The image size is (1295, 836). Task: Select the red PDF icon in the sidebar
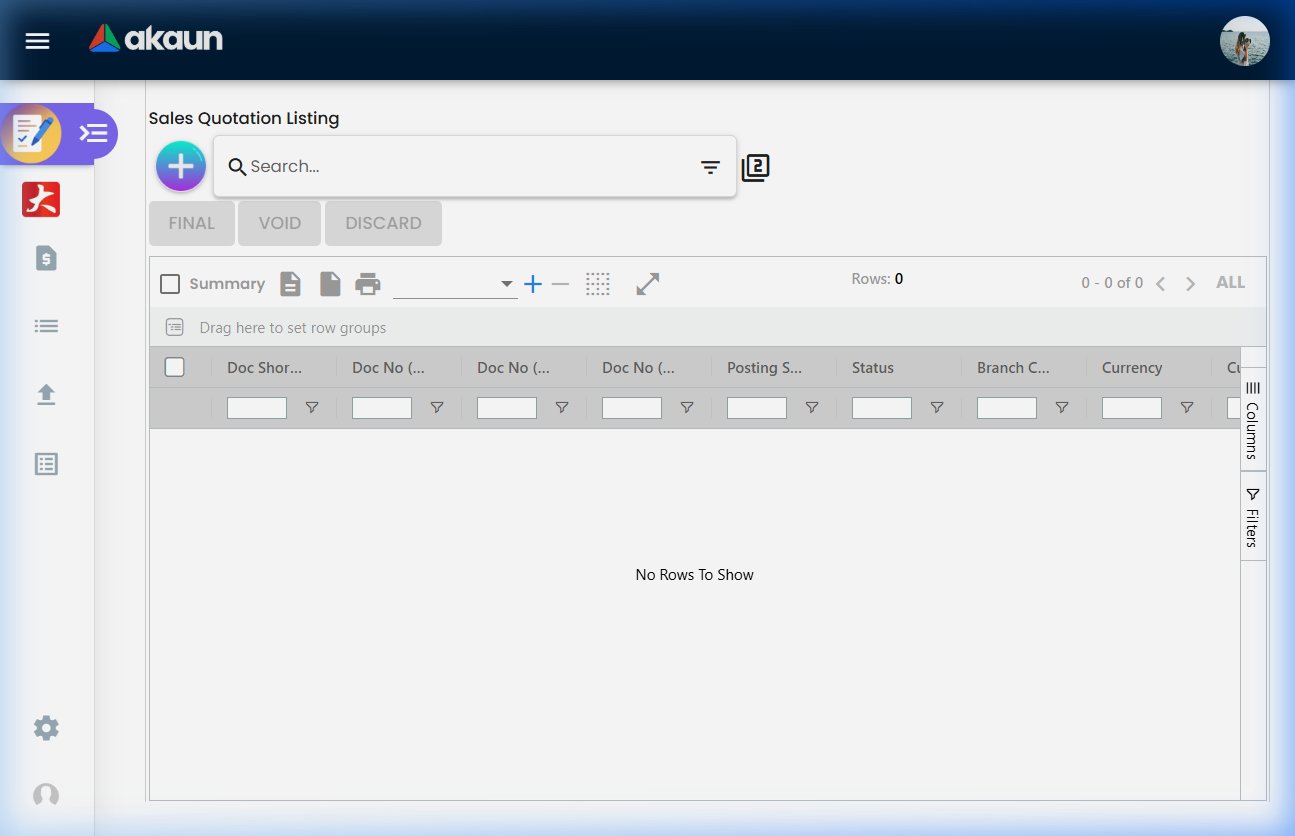pyautogui.click(x=41, y=199)
